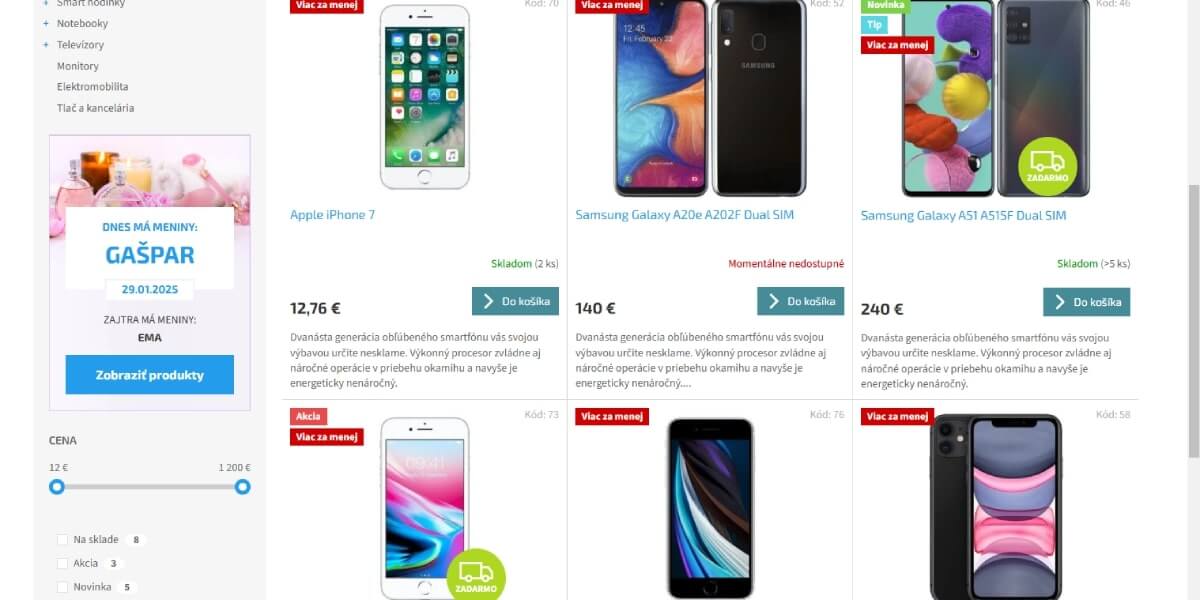
Task: Click the Akcia tag on the bottom-left phone
Action: (308, 416)
